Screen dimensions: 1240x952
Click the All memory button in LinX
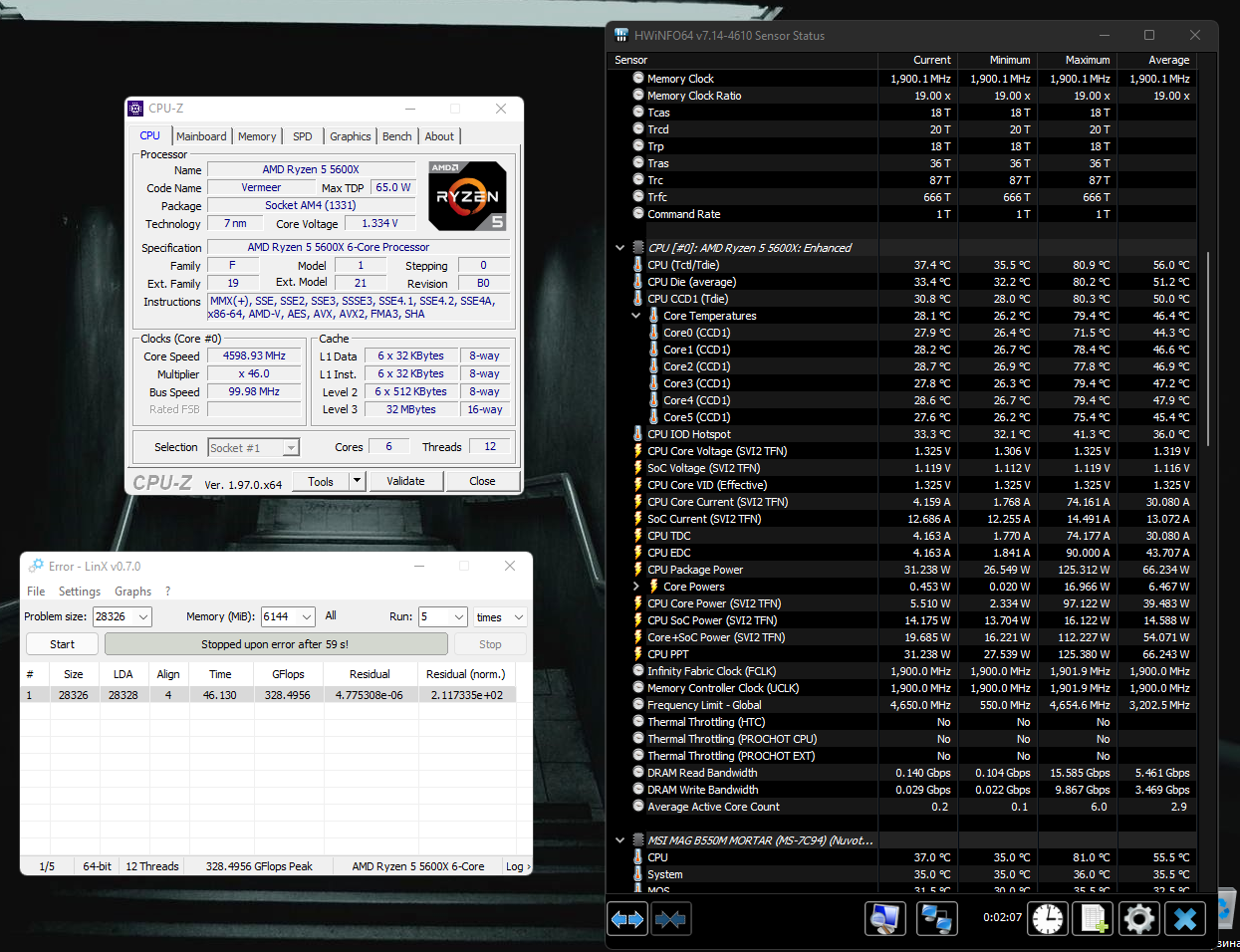[x=331, y=616]
